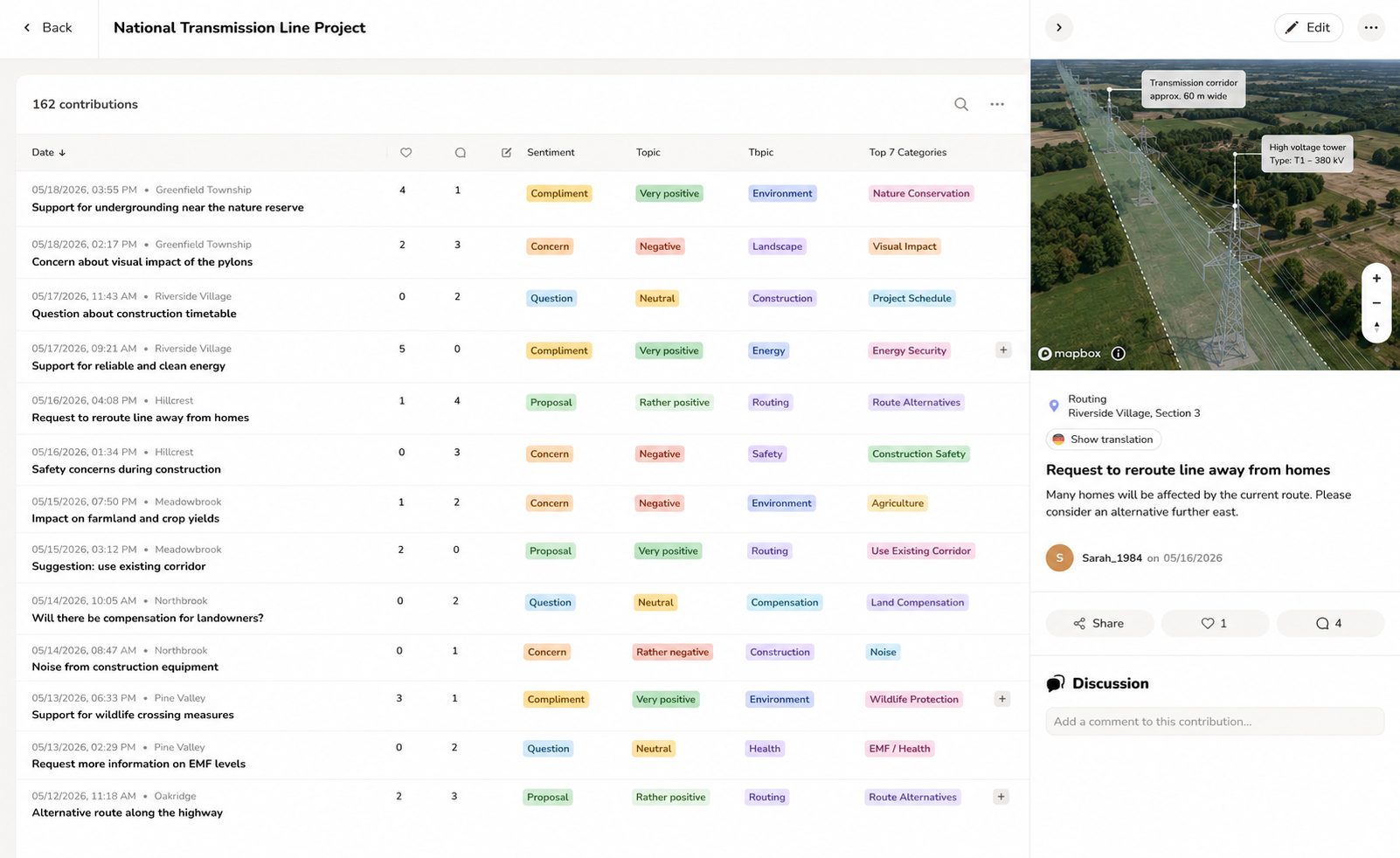Expand categories on the 'Alternative route along the highway' row

(1001, 797)
